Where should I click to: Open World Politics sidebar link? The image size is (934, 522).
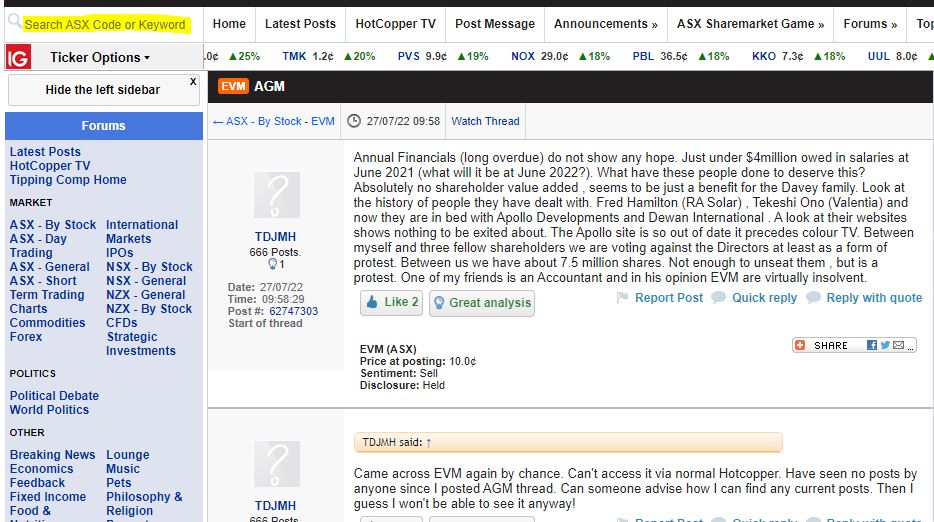coord(49,410)
